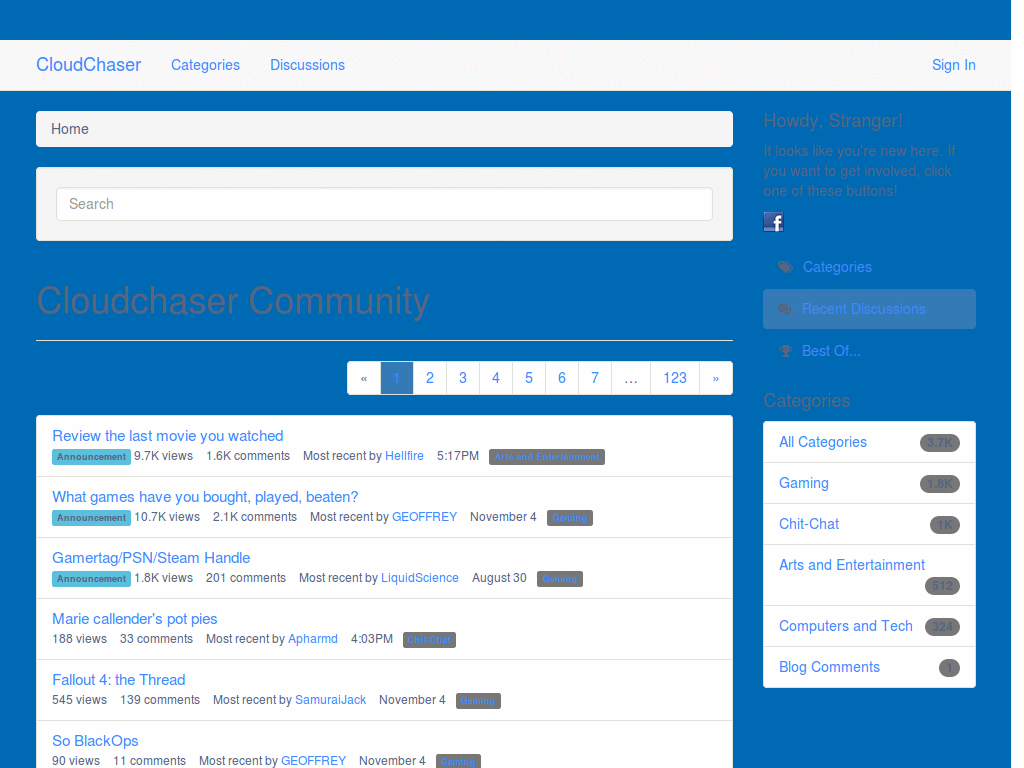Open the Blog Comments category

click(829, 667)
